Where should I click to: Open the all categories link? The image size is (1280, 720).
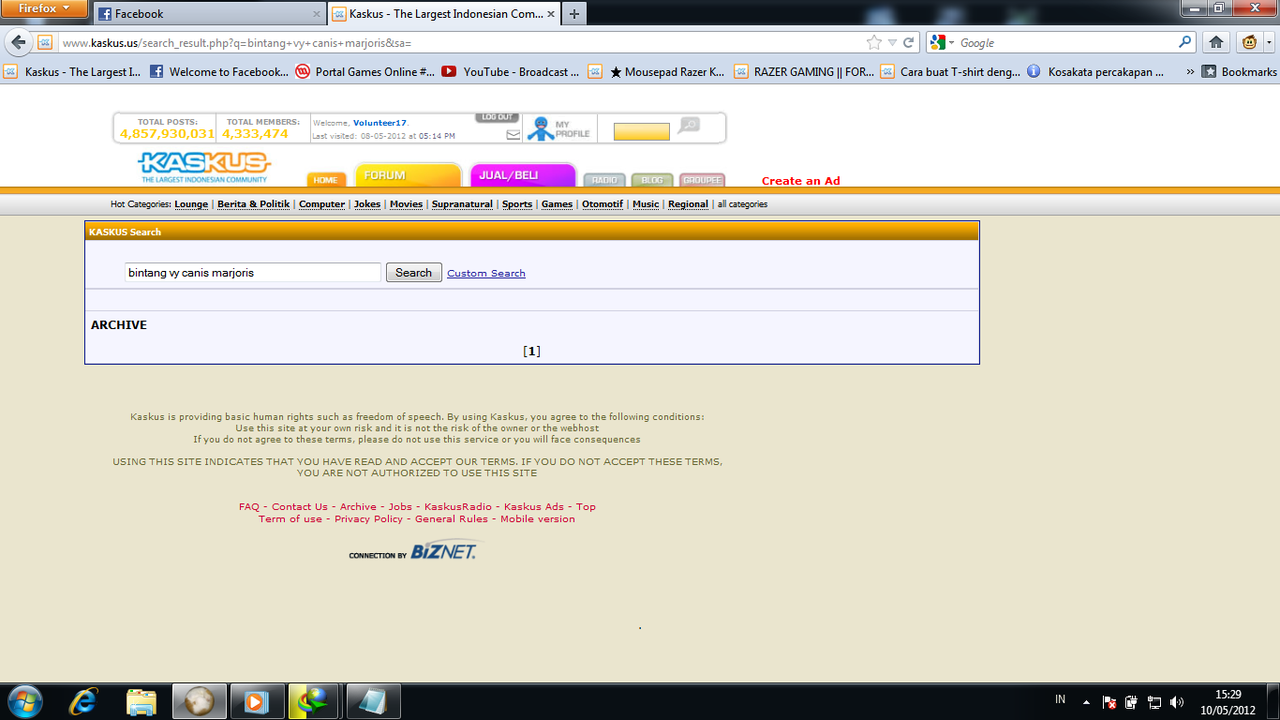pyautogui.click(x=742, y=204)
